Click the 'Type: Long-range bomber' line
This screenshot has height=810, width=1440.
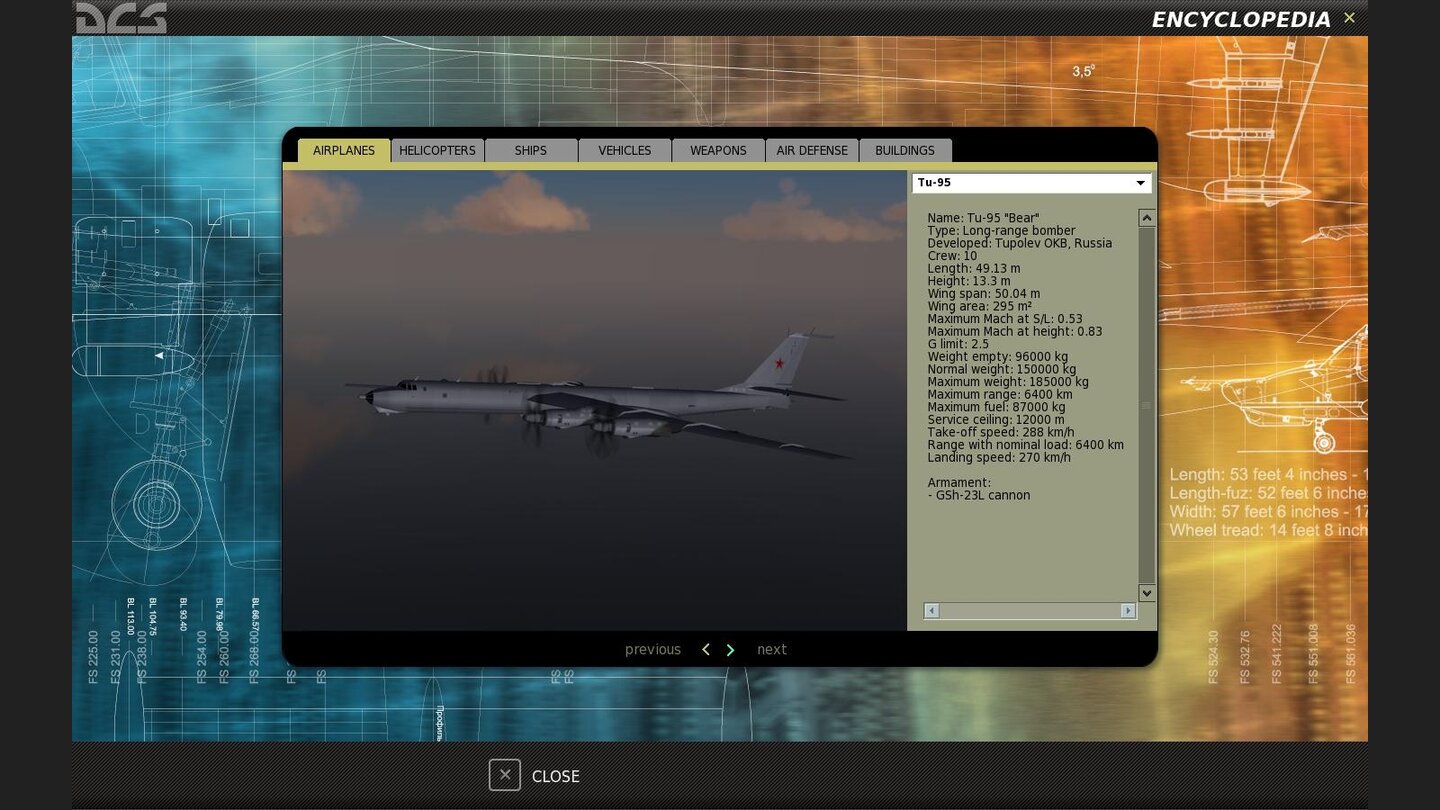click(x=1001, y=231)
